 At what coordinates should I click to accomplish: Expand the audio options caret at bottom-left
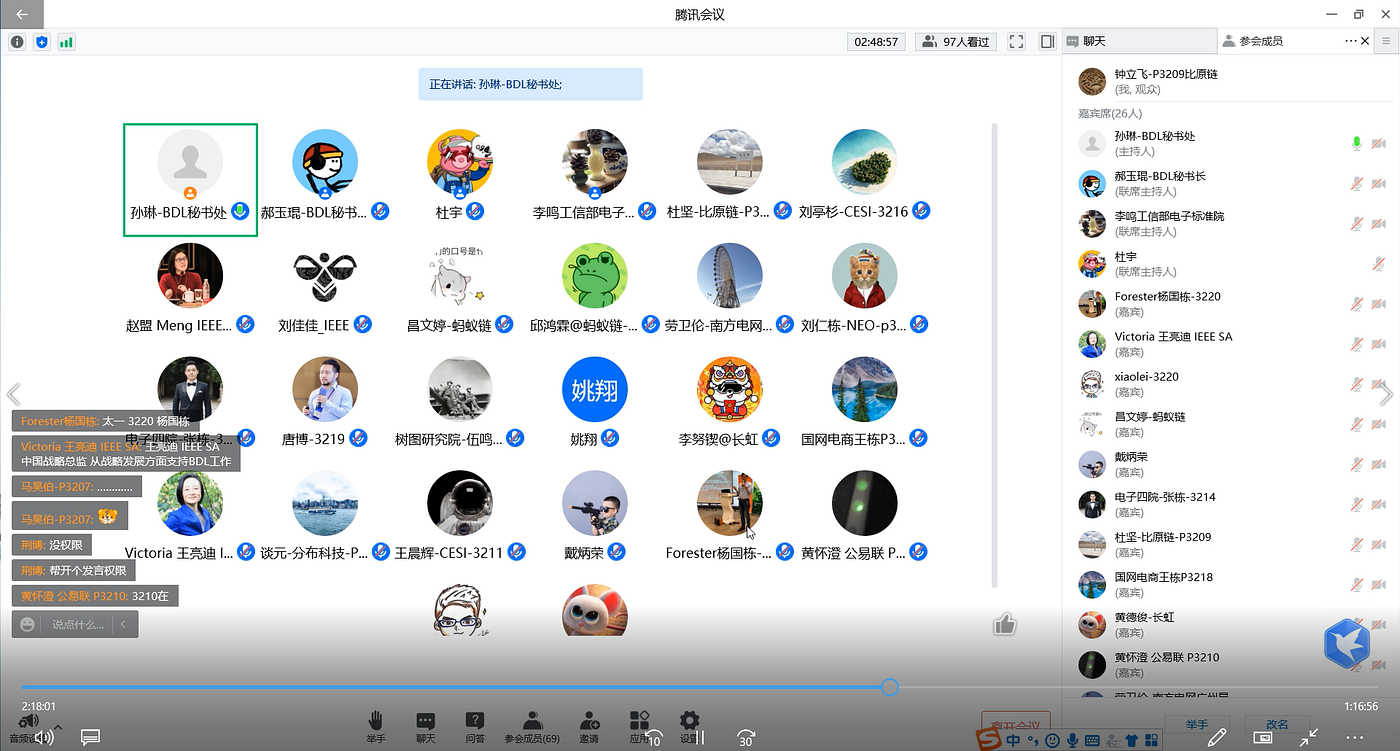(57, 727)
